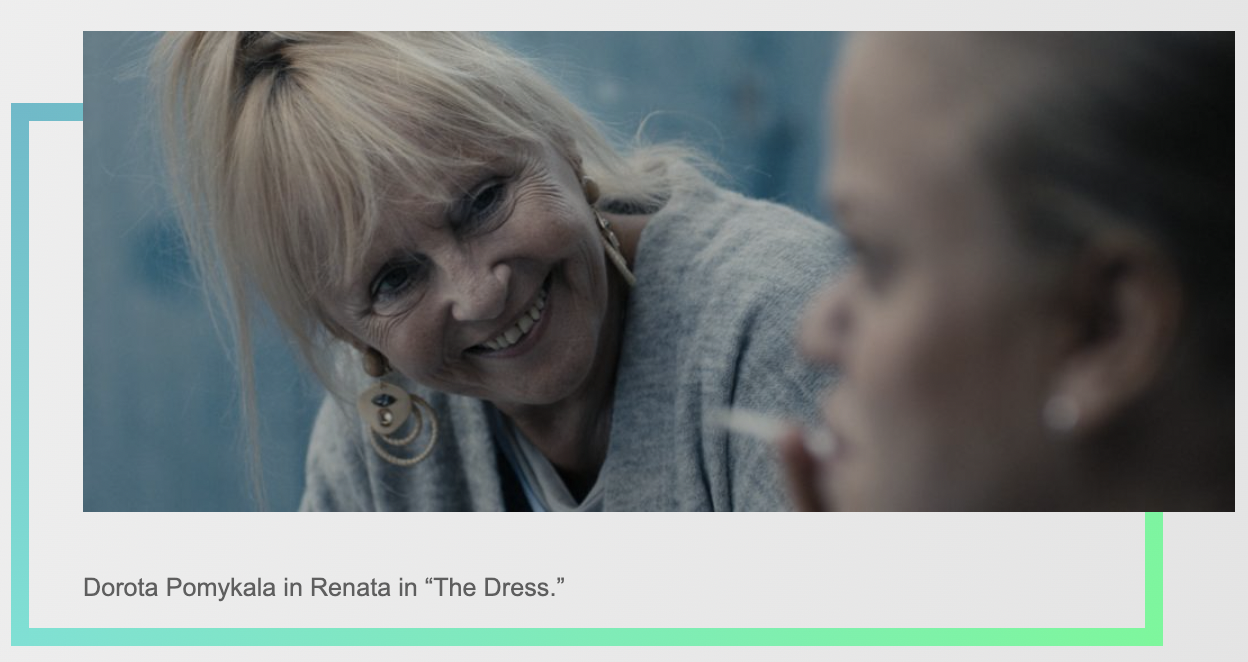Screen dimensions: 1248x662
Task: Click the green bottom-right corner of the frame
Action: click(x=1154, y=637)
